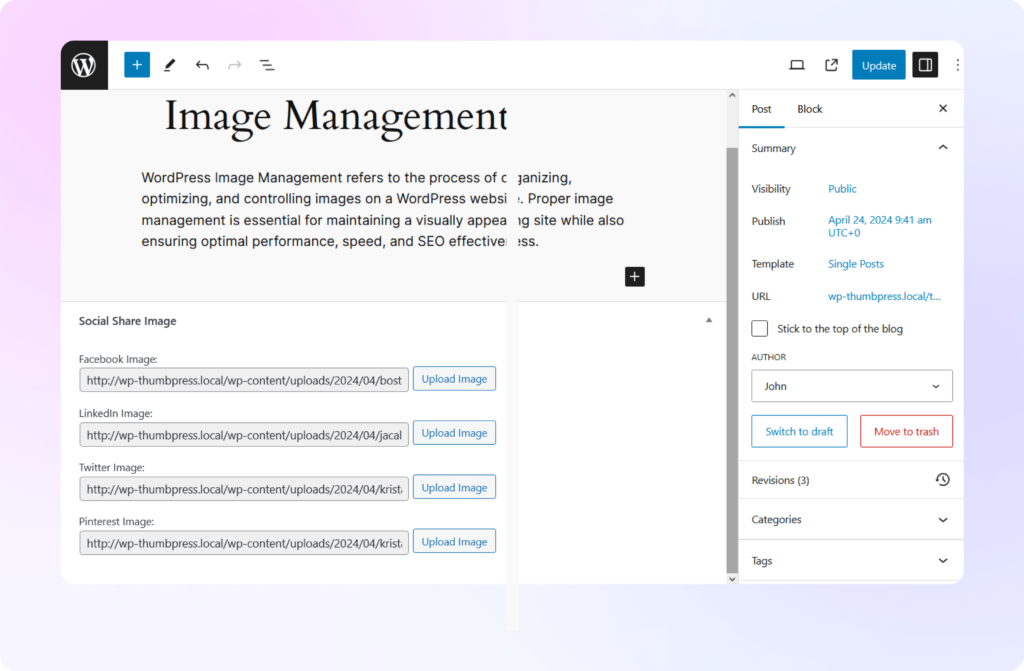Edit the publish date April 24, 2024
1024x671 pixels.
[880, 226]
